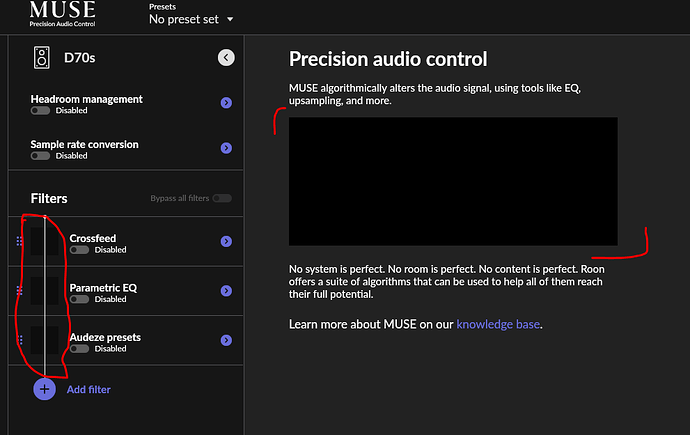This screenshot has height=435, width=690.
Task: Click the plus Add filter button
Action: pyautogui.click(x=44, y=389)
